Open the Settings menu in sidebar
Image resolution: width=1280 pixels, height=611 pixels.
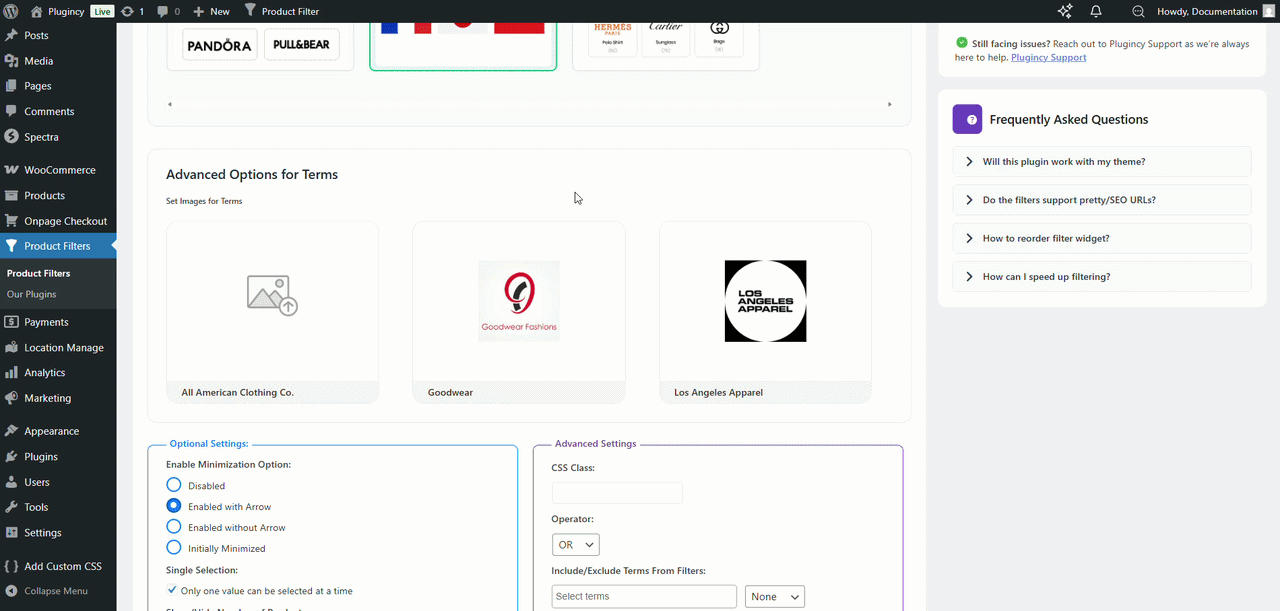58,532
